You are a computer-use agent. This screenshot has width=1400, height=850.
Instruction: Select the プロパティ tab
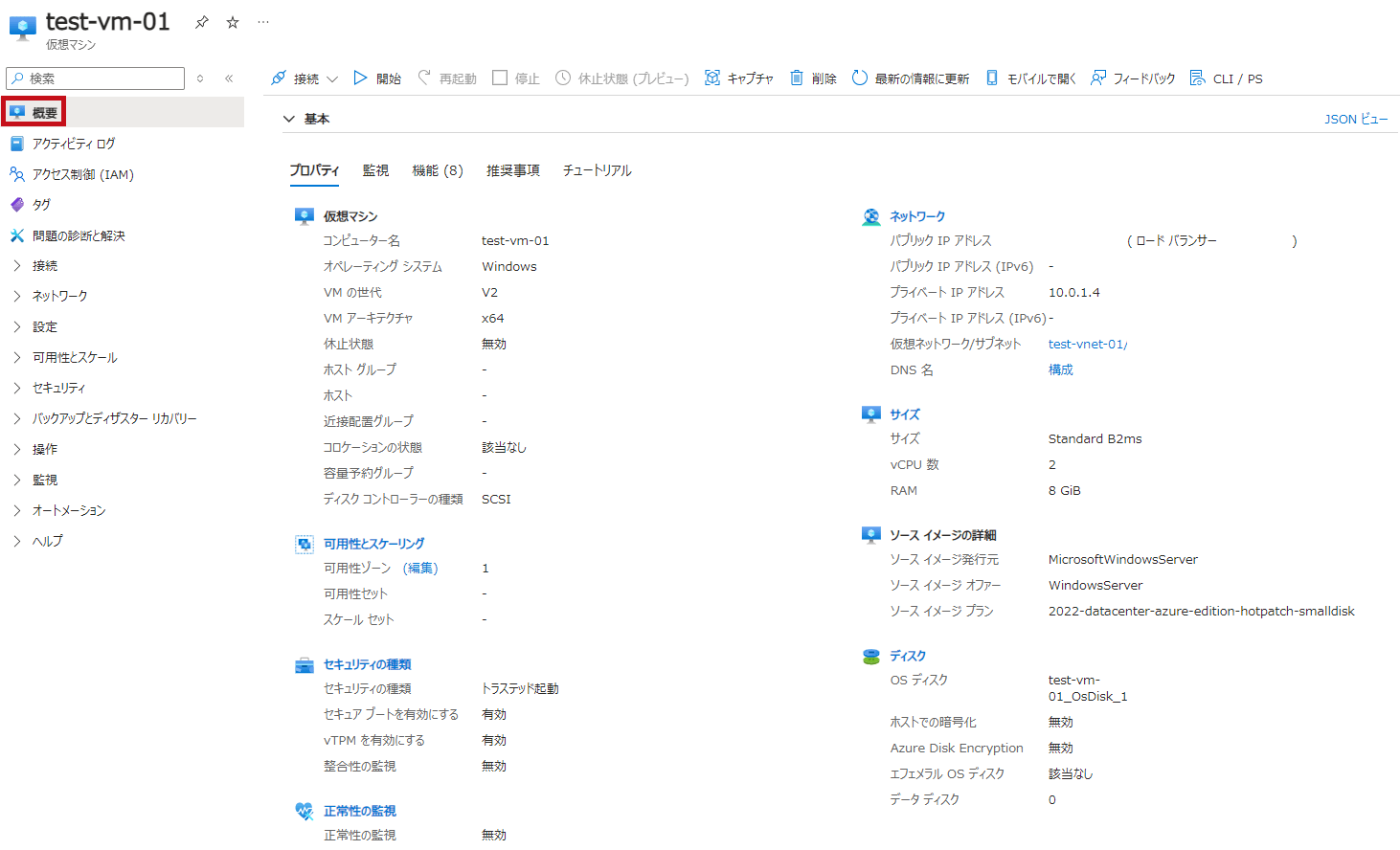click(x=315, y=170)
